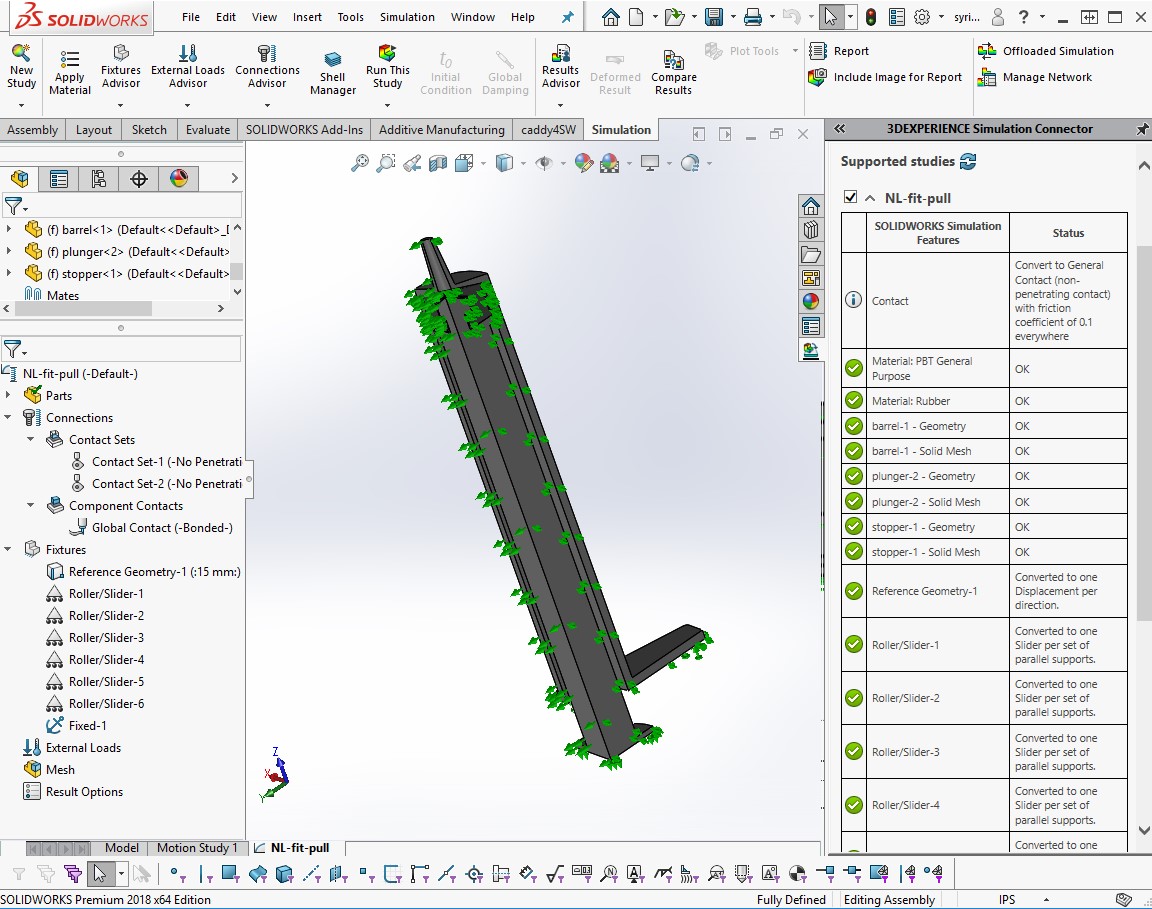Open the Apply Material tool
Screen dimensions: 1152x909
(x=69, y=70)
